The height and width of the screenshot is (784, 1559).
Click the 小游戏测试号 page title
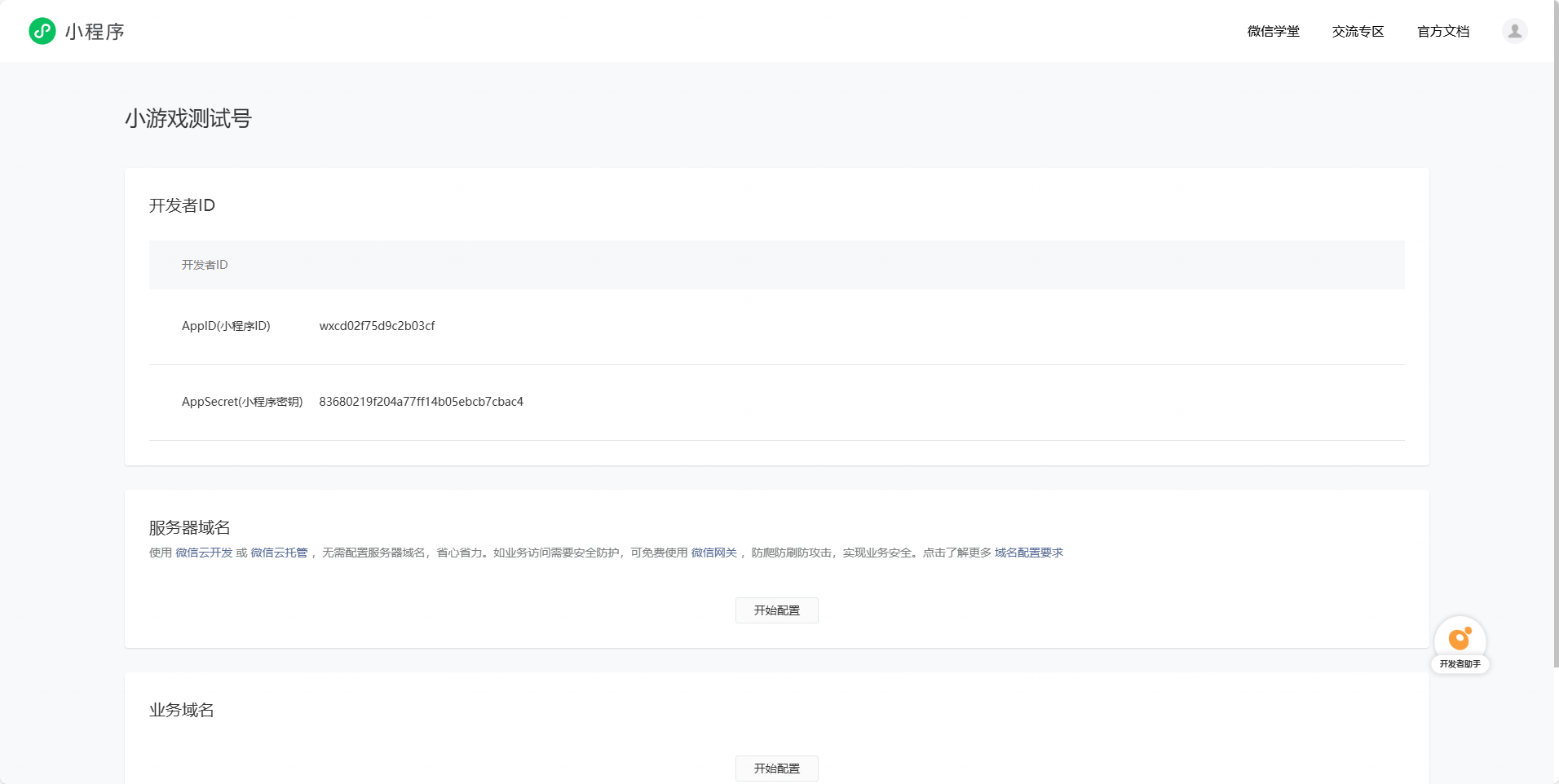(188, 119)
